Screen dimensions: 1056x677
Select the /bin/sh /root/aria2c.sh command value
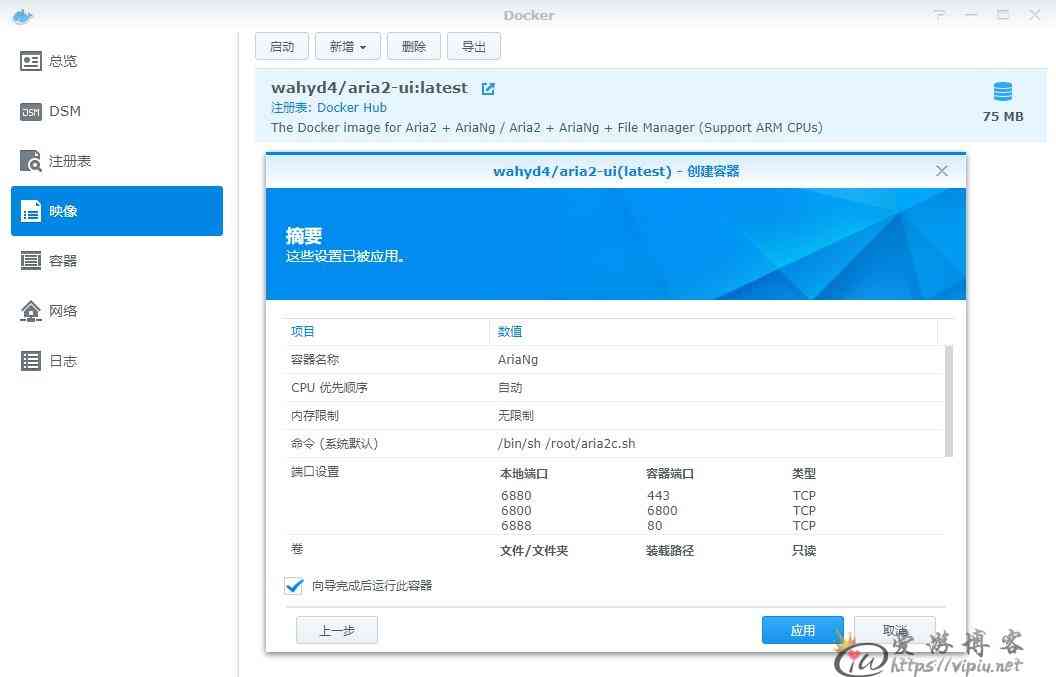click(566, 443)
